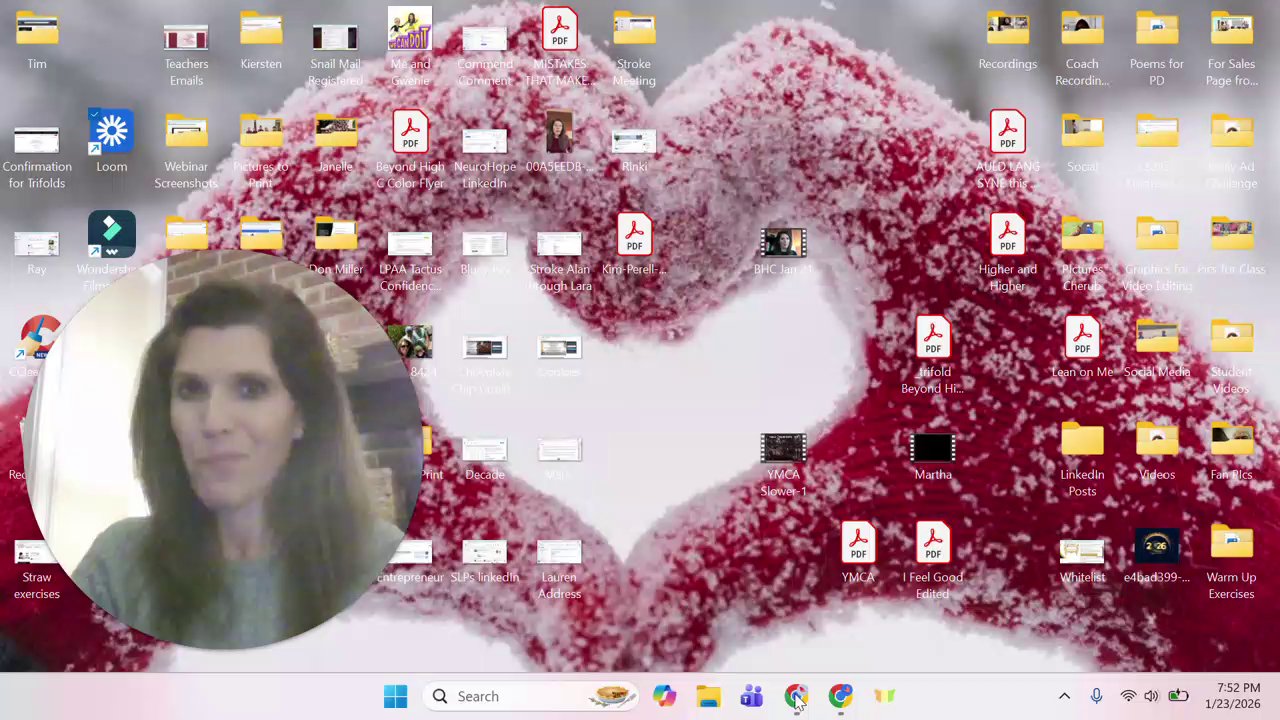Open the Lean on Me PDF

click(x=1082, y=347)
